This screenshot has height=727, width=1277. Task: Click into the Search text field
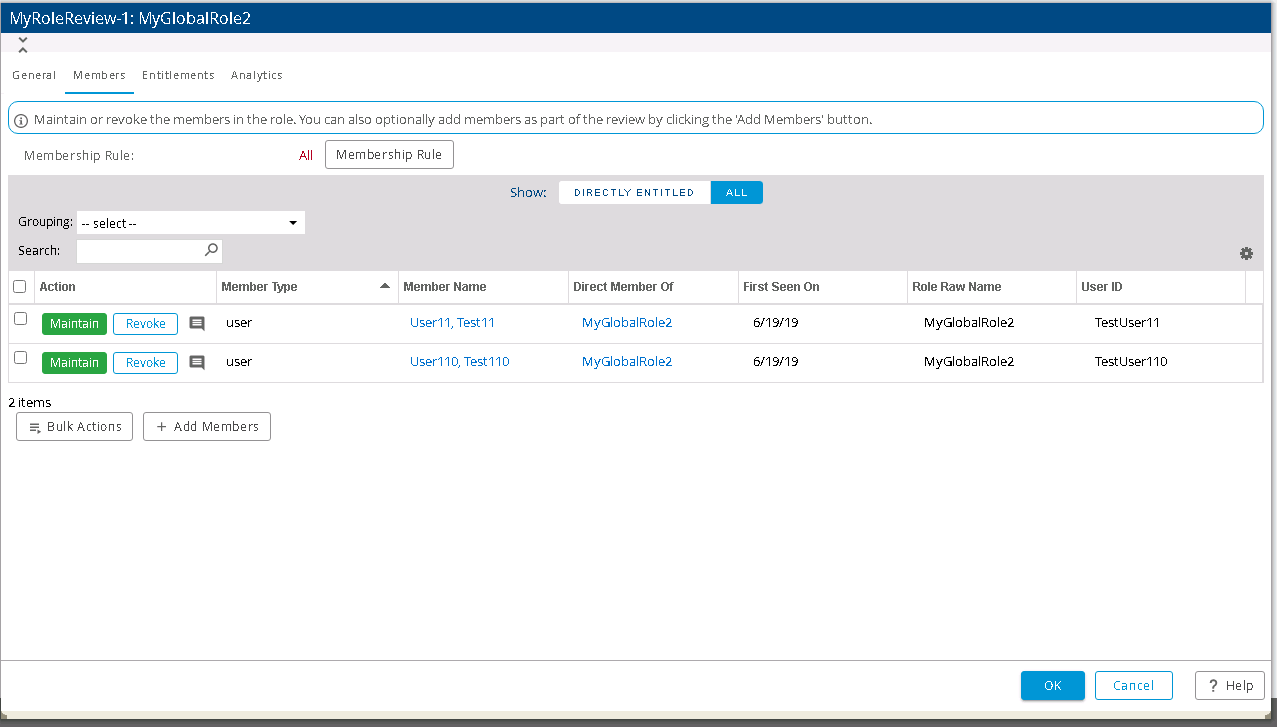(140, 251)
